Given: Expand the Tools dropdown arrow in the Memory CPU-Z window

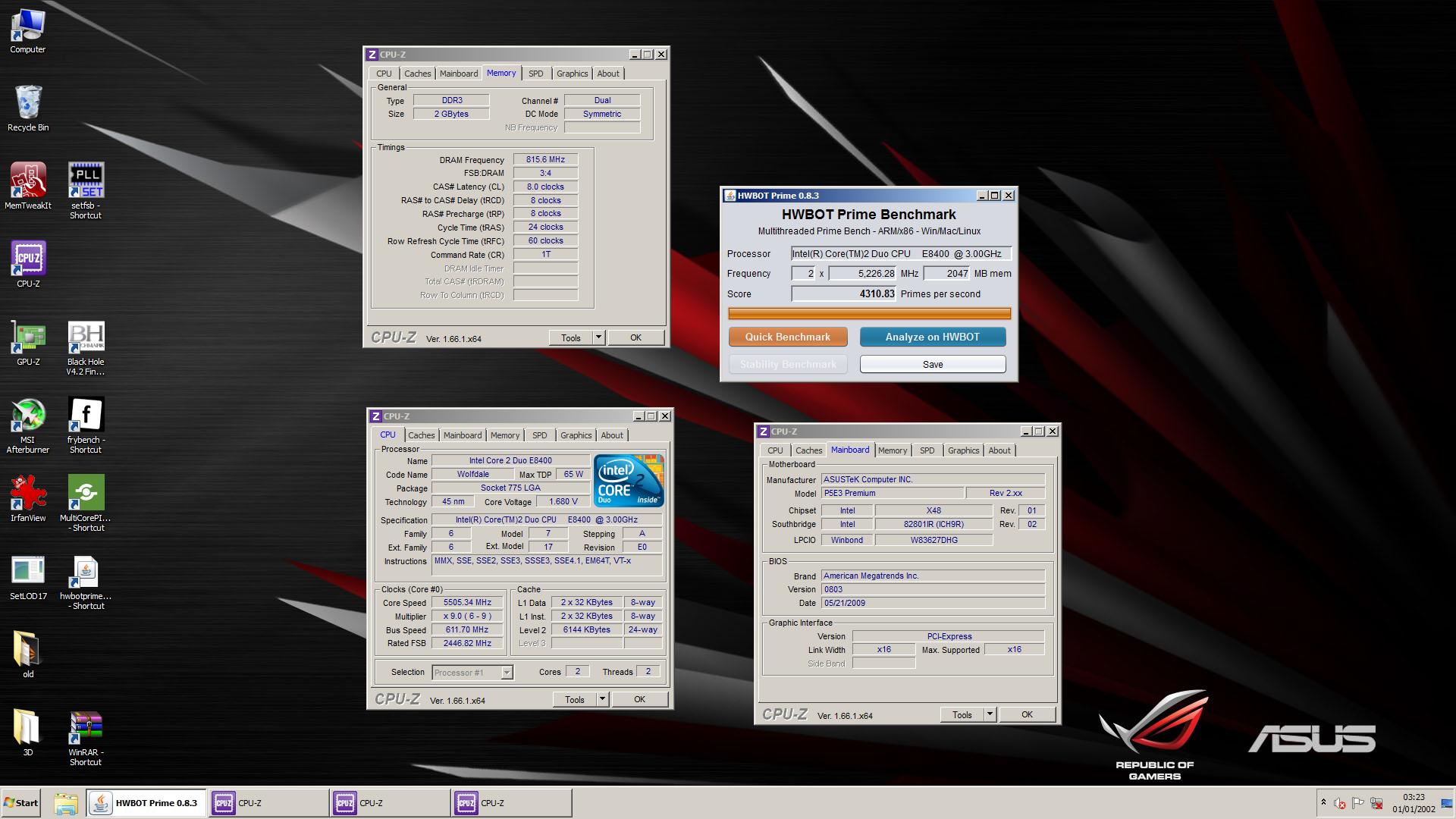Looking at the screenshot, I should click(x=598, y=338).
